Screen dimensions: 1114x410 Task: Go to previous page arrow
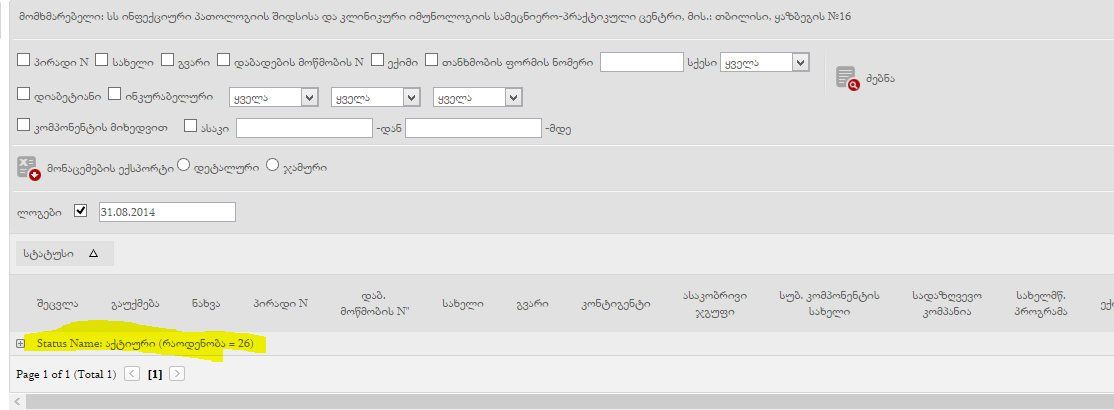click(132, 374)
